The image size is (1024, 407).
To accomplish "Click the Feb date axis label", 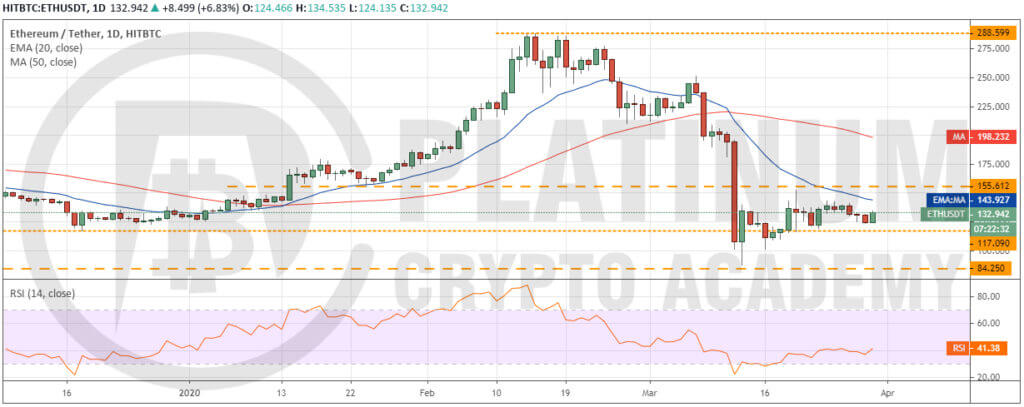I will [426, 395].
